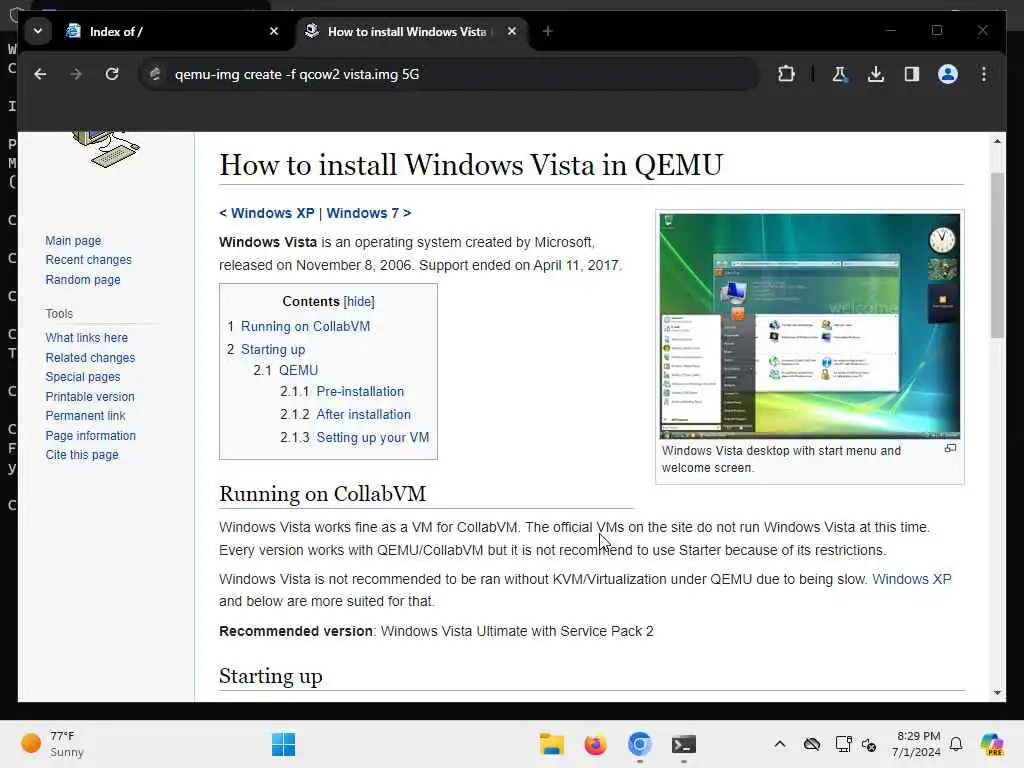The width and height of the screenshot is (1024, 768).
Task: Switch to Chrome in the taskbar
Action: (x=639, y=744)
